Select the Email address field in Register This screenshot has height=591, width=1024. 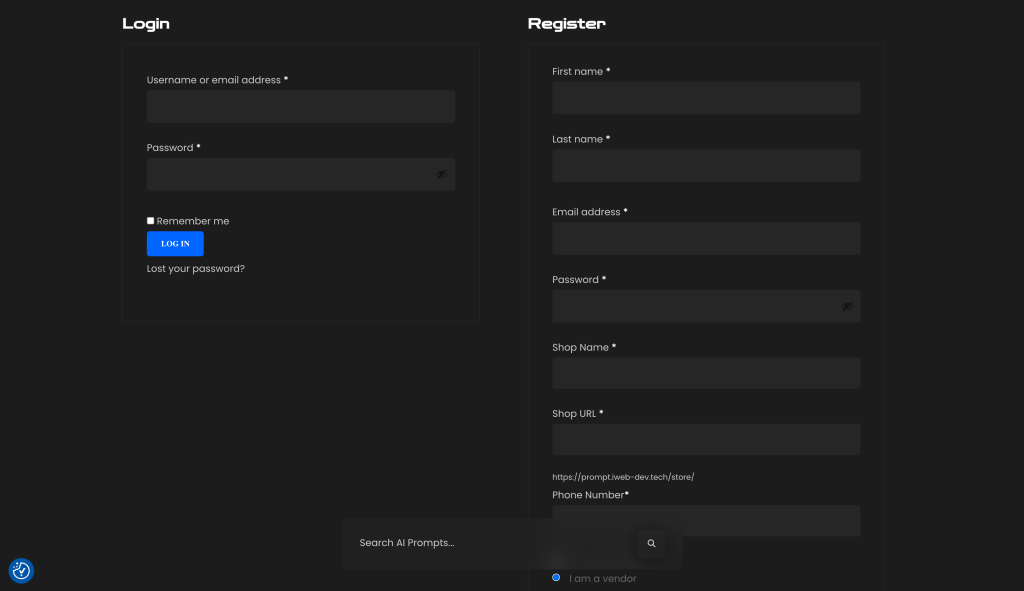click(706, 238)
